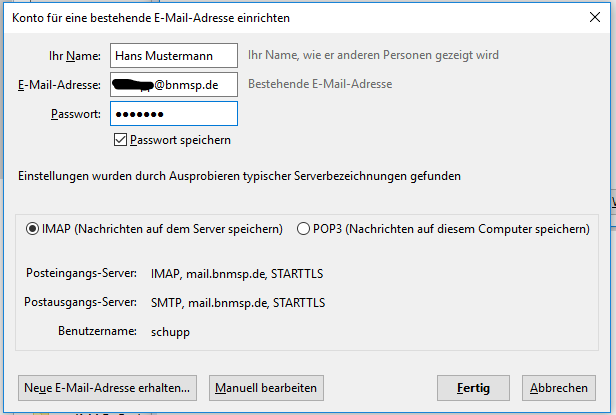Image resolution: width=616 pixels, height=415 pixels.
Task: Click the Manuell bearbeiten button
Action: (266, 388)
